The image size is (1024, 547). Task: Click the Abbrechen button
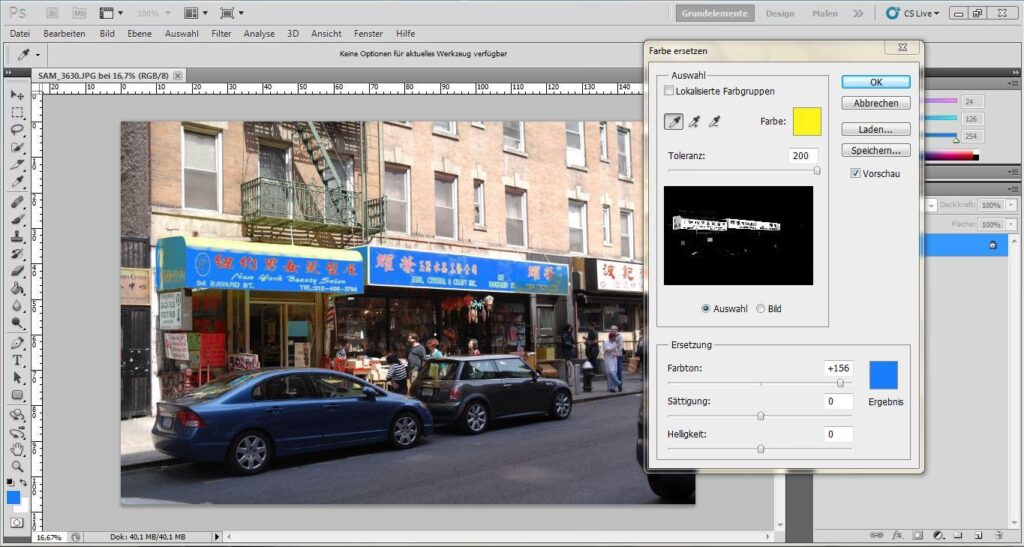coord(875,103)
